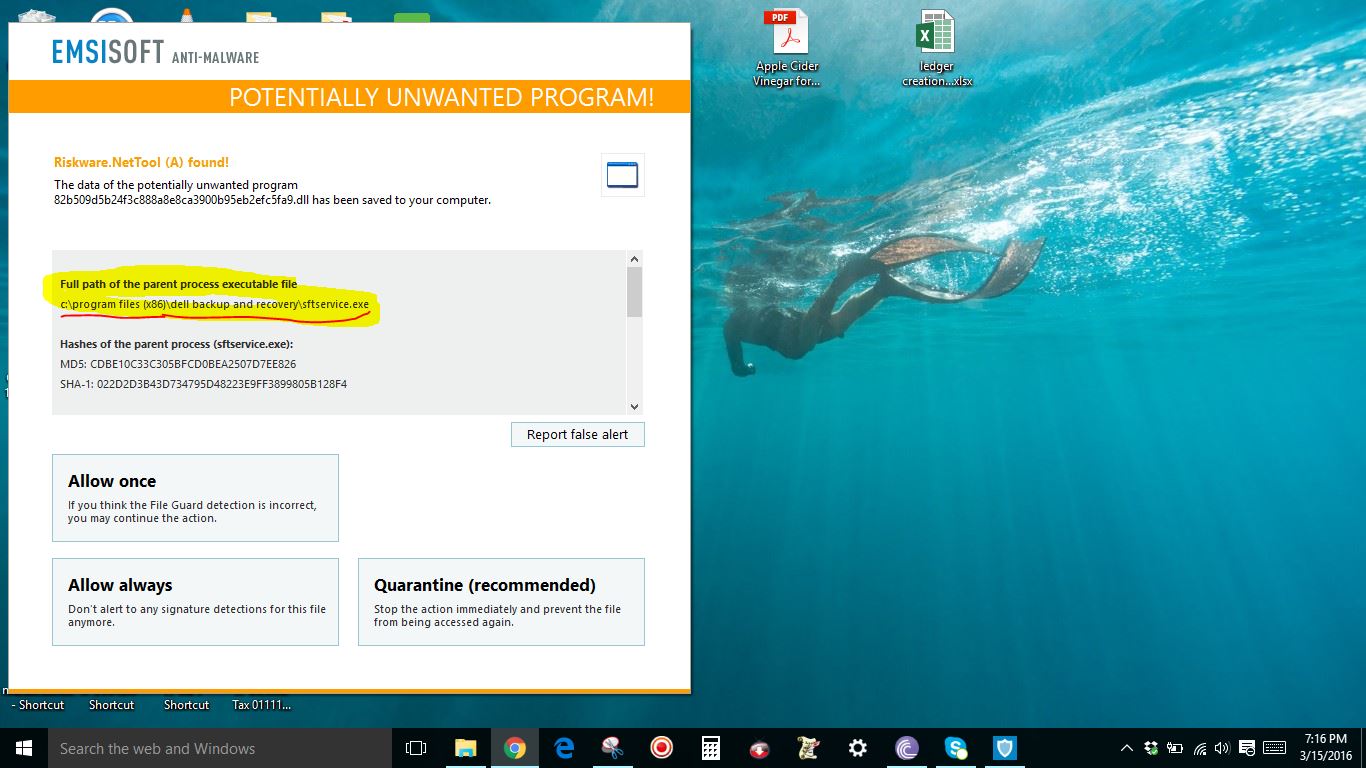Open red circle recorder app on taskbar
Screen dimensions: 1366x768
662,748
